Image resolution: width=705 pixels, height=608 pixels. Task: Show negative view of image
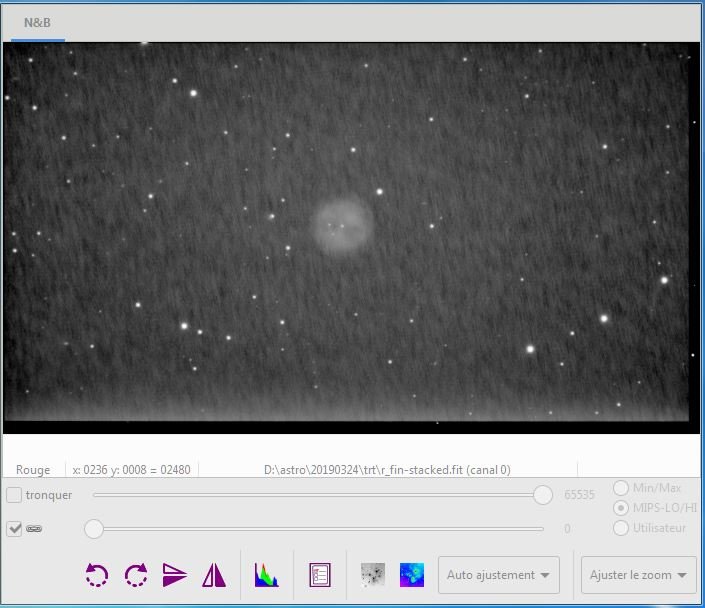click(x=373, y=575)
